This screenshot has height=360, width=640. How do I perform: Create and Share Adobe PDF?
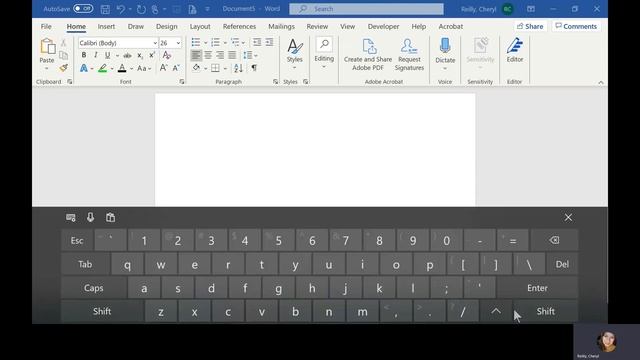[368, 54]
